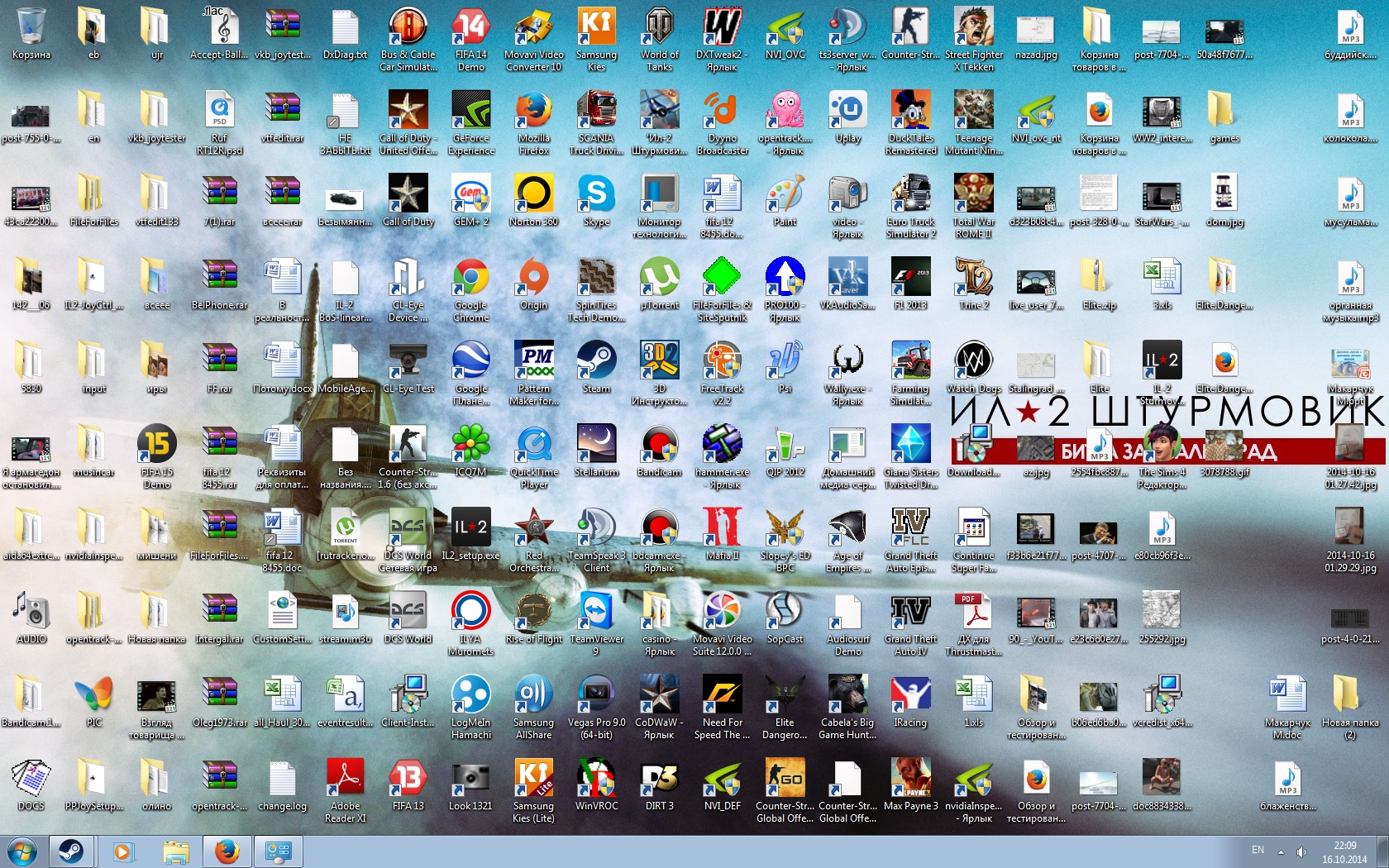This screenshot has width=1389, height=868.
Task: Launch ICQ7M desktop icon
Action: coord(470,451)
